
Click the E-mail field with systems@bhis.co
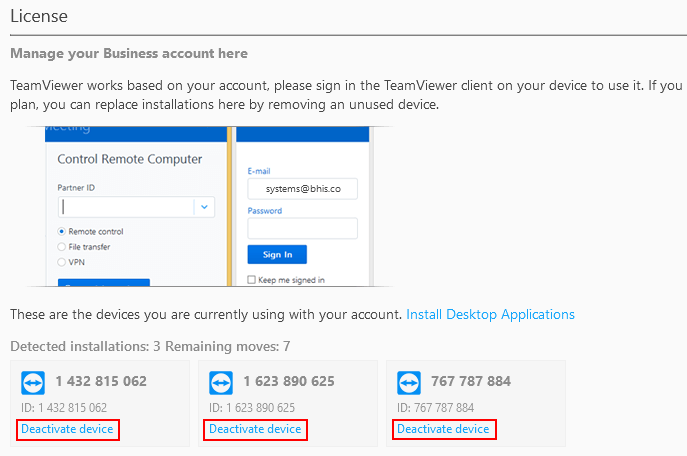302,188
